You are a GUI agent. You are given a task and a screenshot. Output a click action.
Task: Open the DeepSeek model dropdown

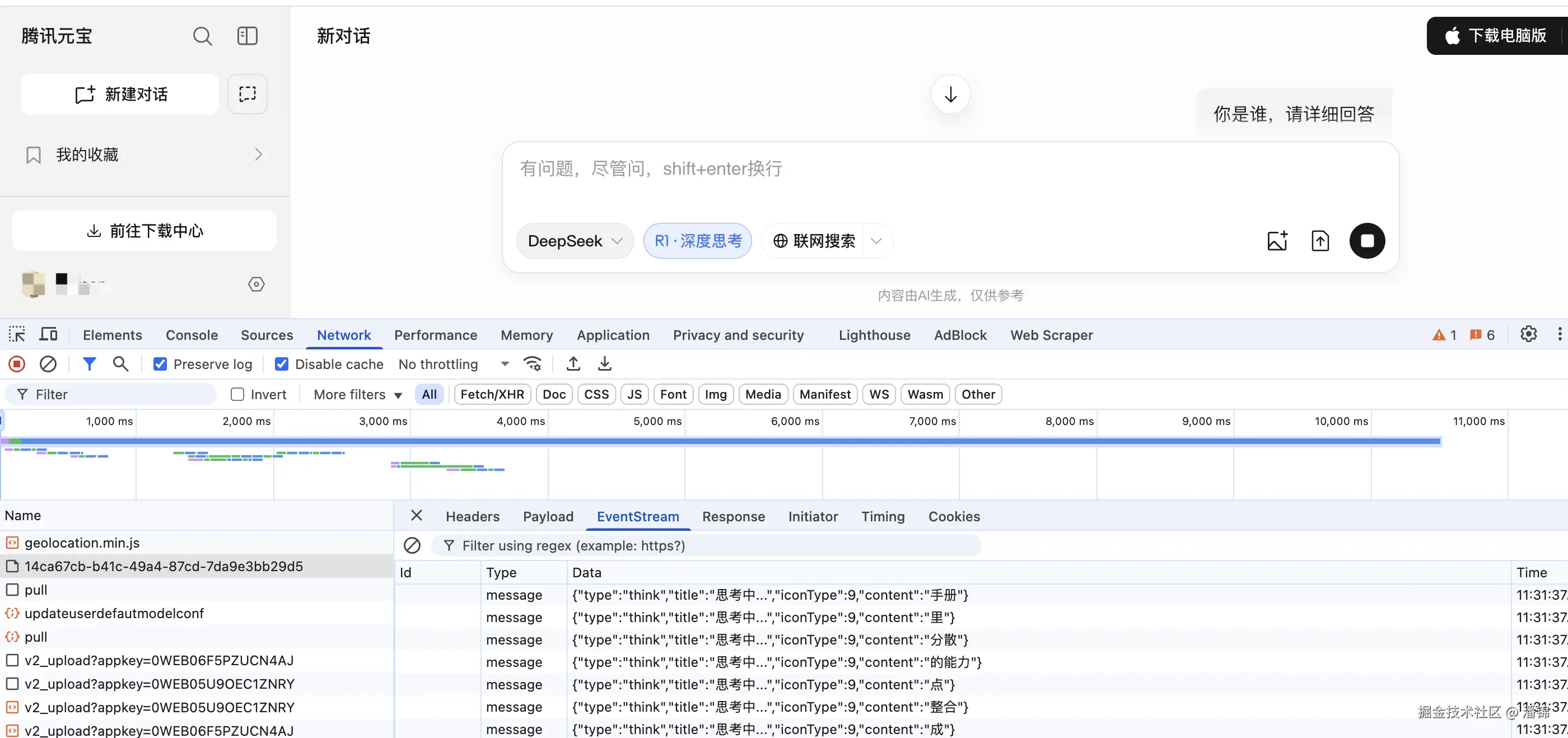575,241
